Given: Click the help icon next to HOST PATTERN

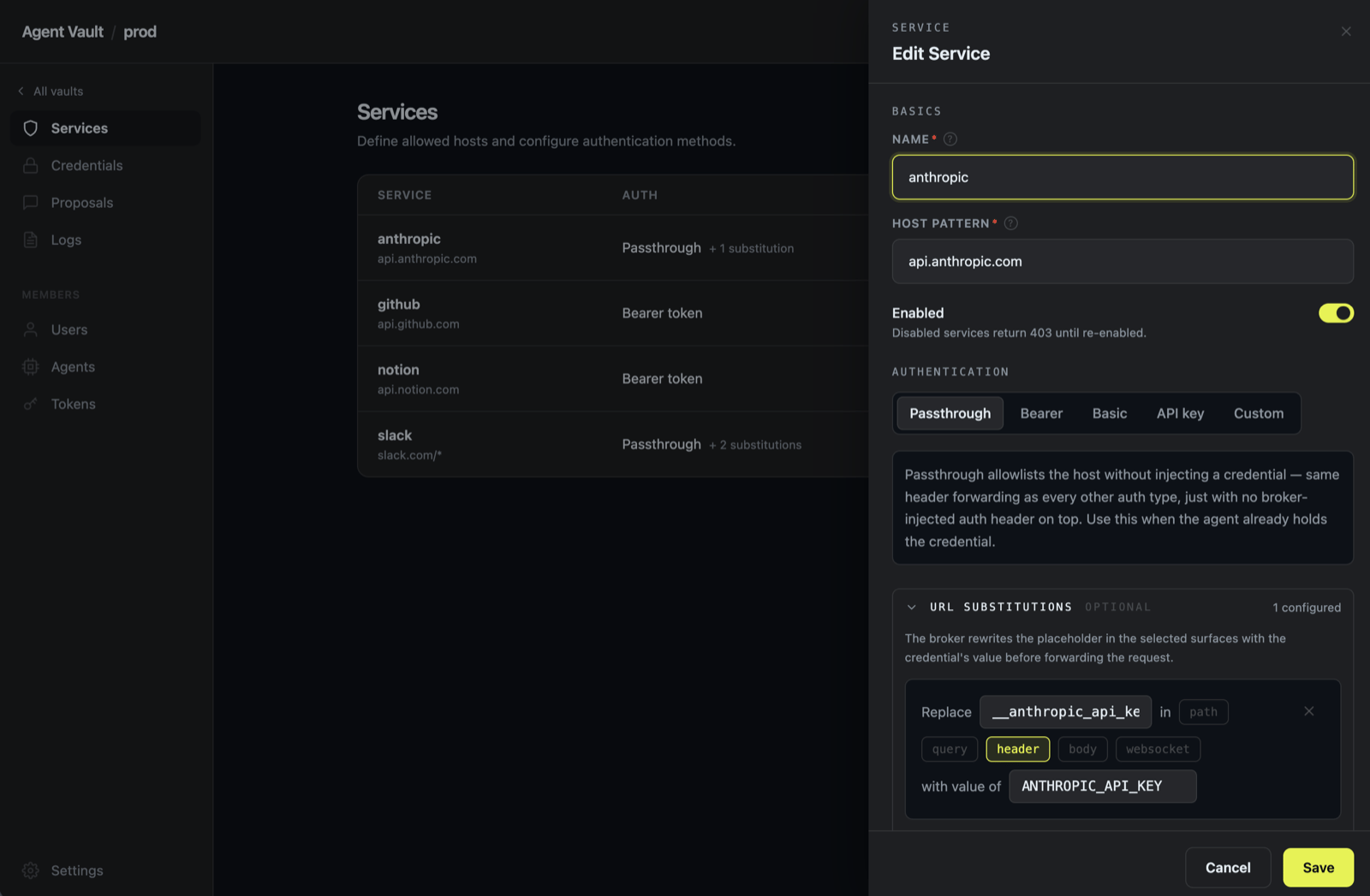Looking at the screenshot, I should (1011, 223).
